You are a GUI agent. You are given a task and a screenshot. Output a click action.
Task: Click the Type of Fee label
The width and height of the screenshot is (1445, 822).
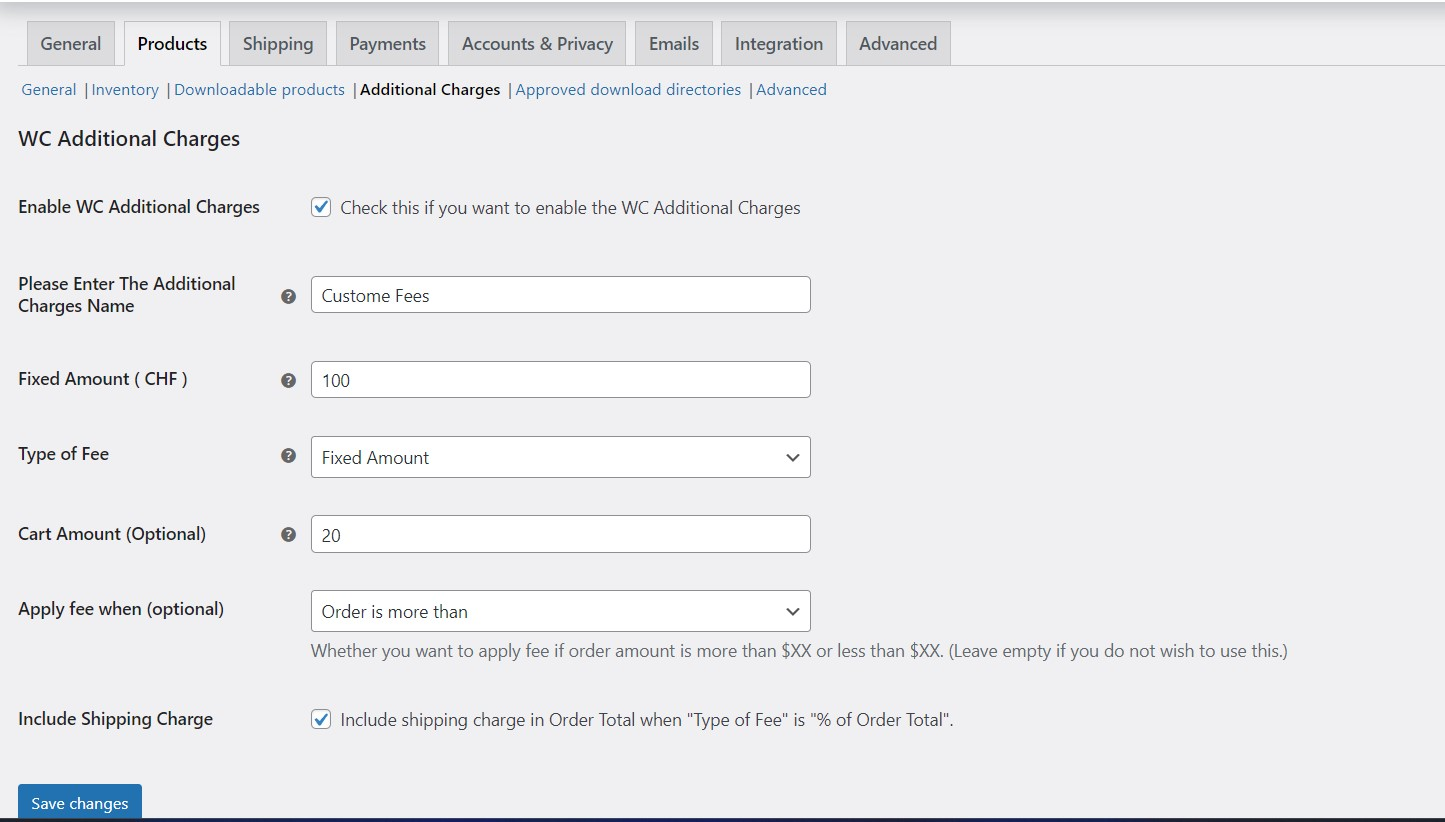[63, 454]
